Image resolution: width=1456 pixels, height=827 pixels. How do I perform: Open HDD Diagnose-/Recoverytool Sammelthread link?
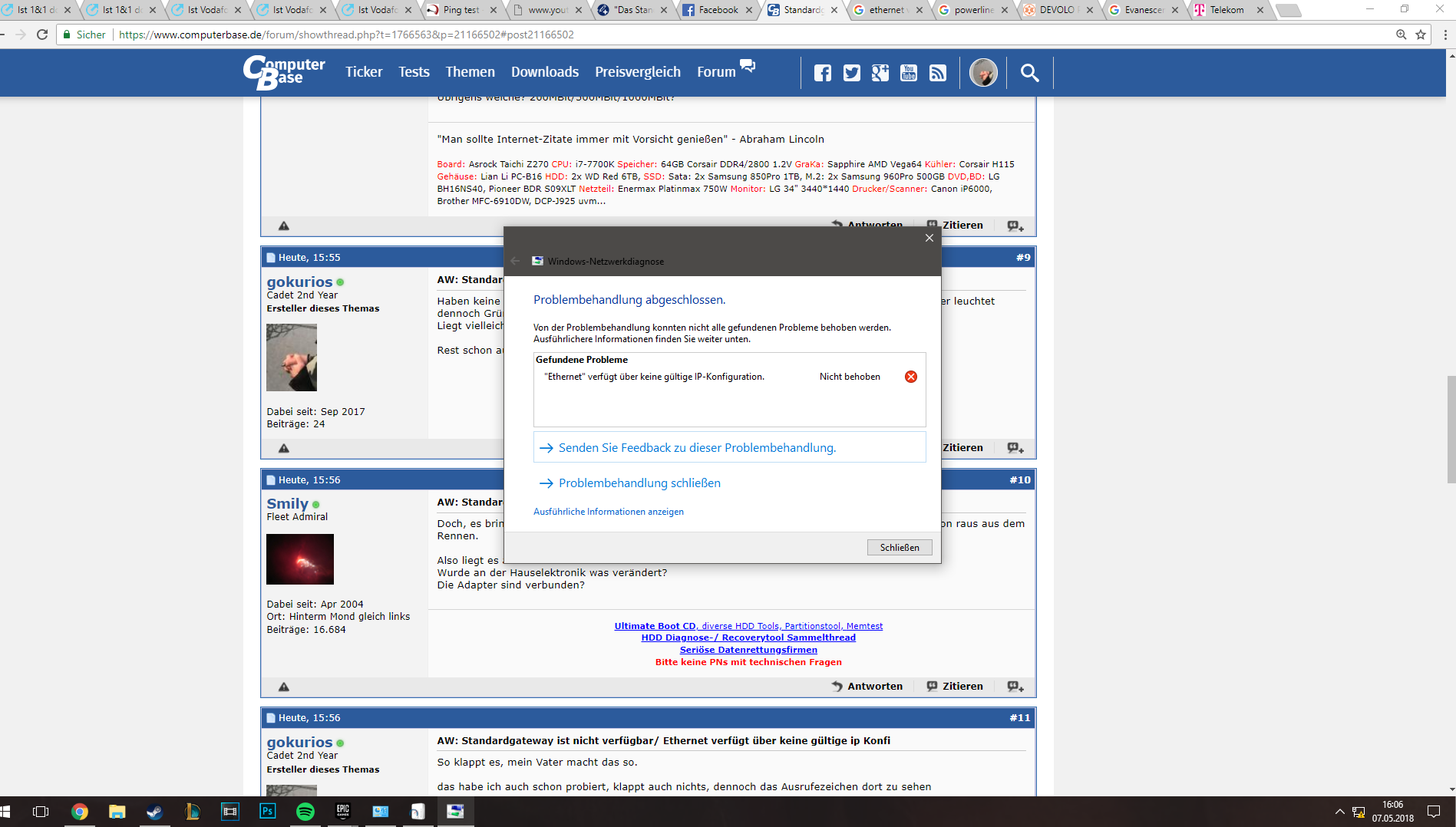(x=748, y=638)
